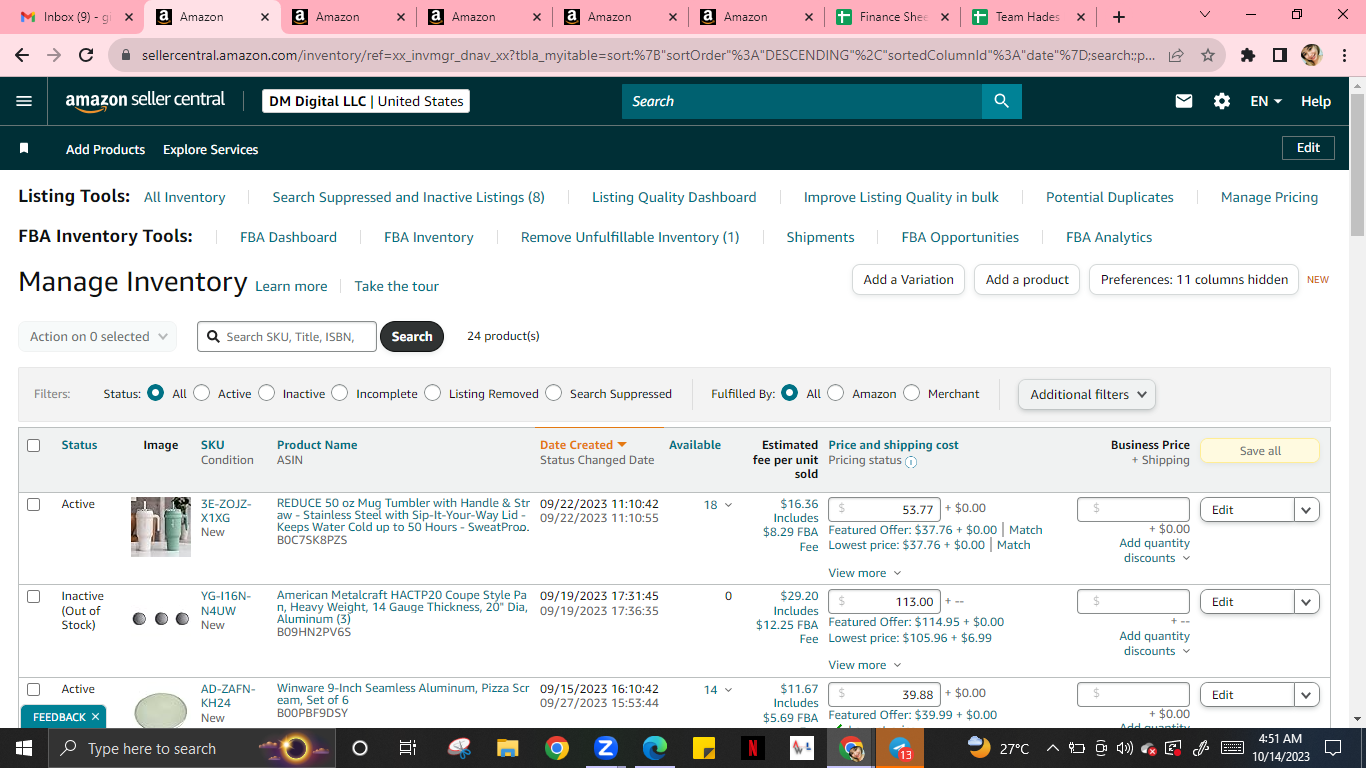This screenshot has height=768, width=1366.
Task: Open the Chrome extensions puzzle icon
Action: click(1247, 55)
